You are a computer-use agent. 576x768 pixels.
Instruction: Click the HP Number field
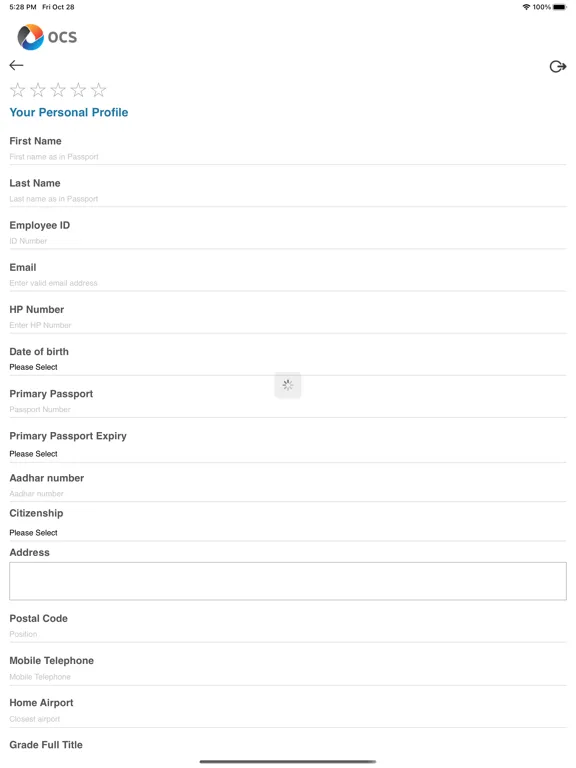point(288,325)
